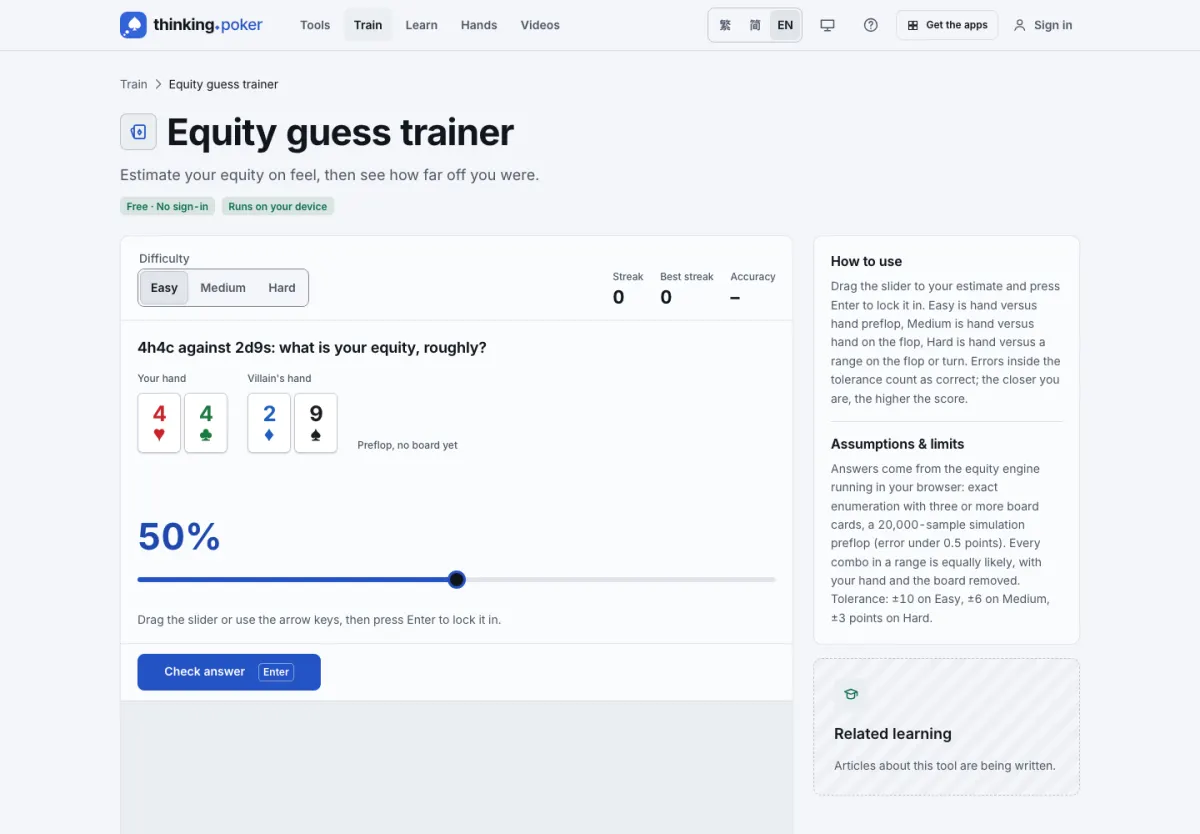This screenshot has width=1200, height=834.
Task: Click the Best streak counter value
Action: (666, 297)
